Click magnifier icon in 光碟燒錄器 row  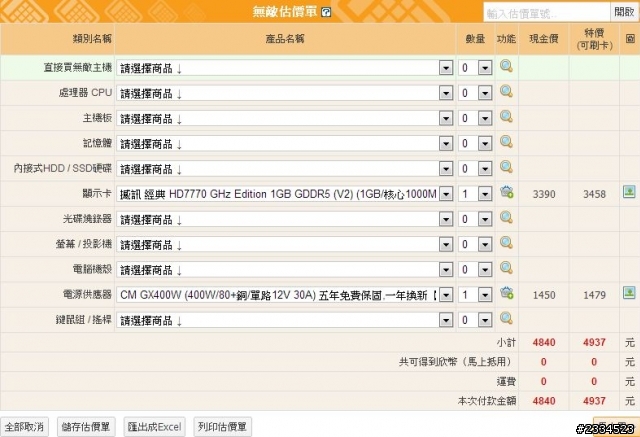506,217
